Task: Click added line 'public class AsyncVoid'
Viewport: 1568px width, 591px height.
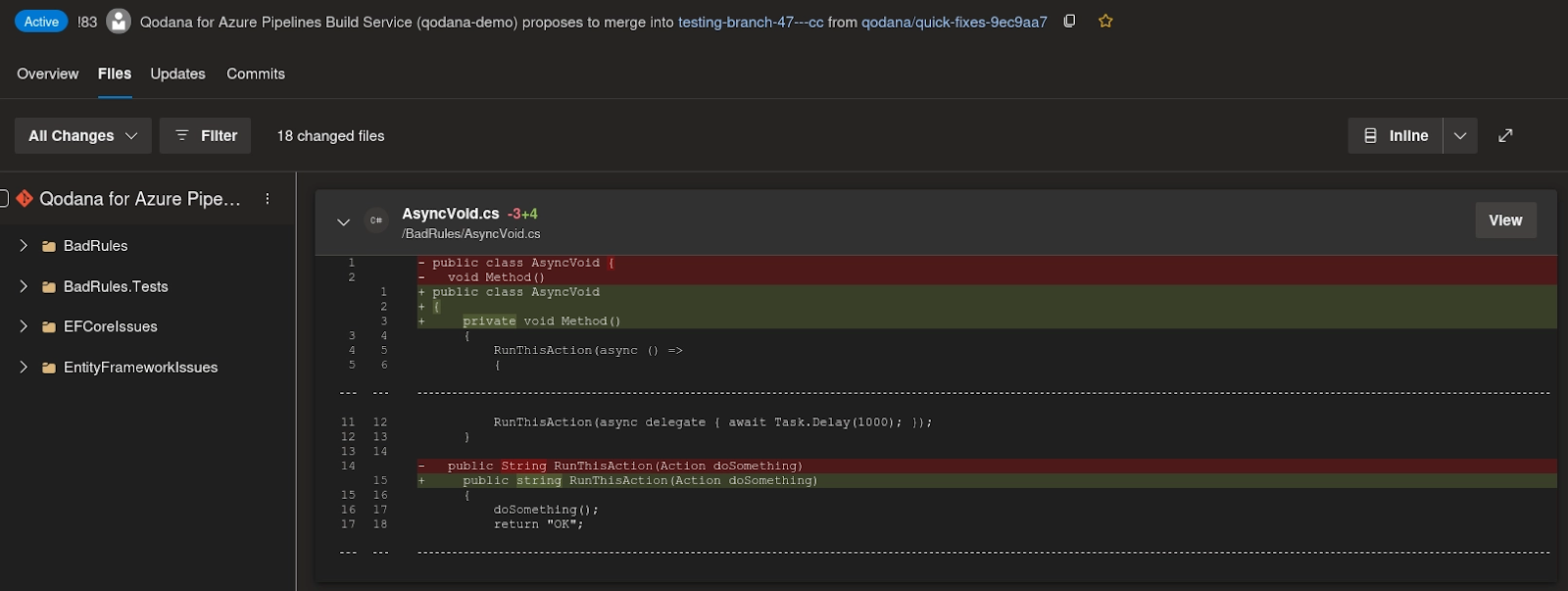Action: tap(987, 292)
